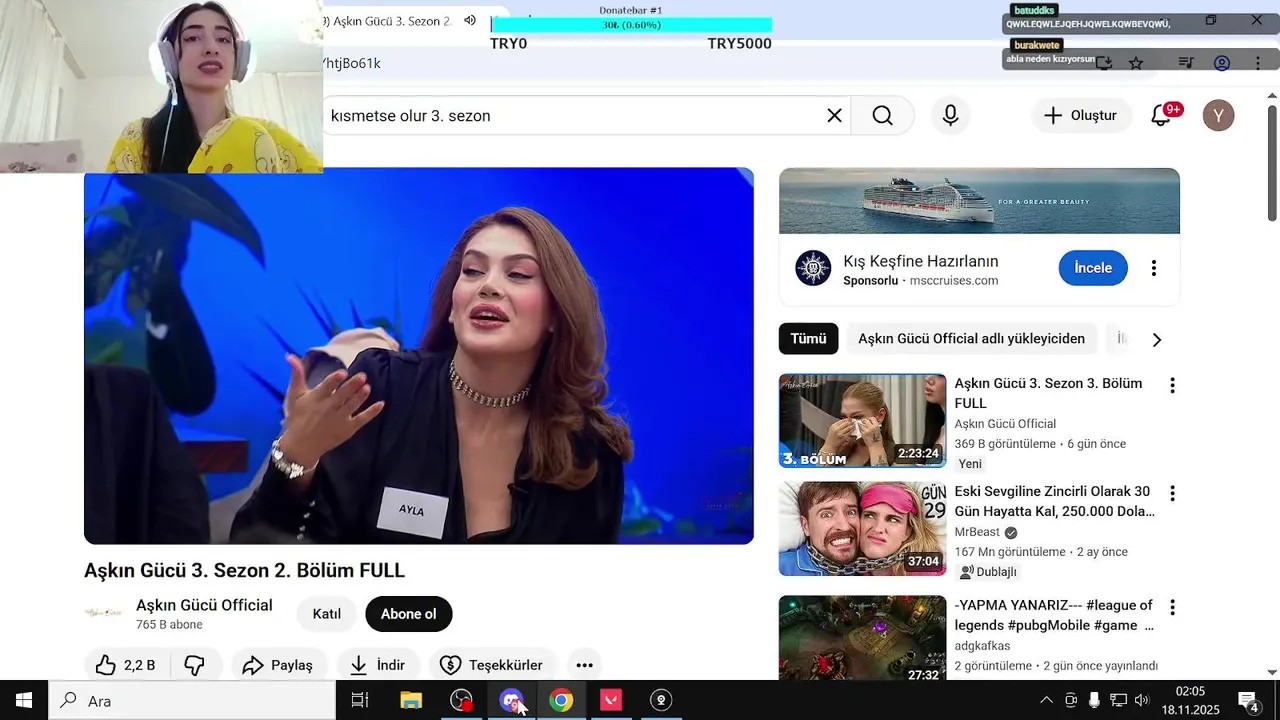This screenshot has width=1280, height=720.
Task: Open Valorant icon on taskbar
Action: tap(611, 700)
